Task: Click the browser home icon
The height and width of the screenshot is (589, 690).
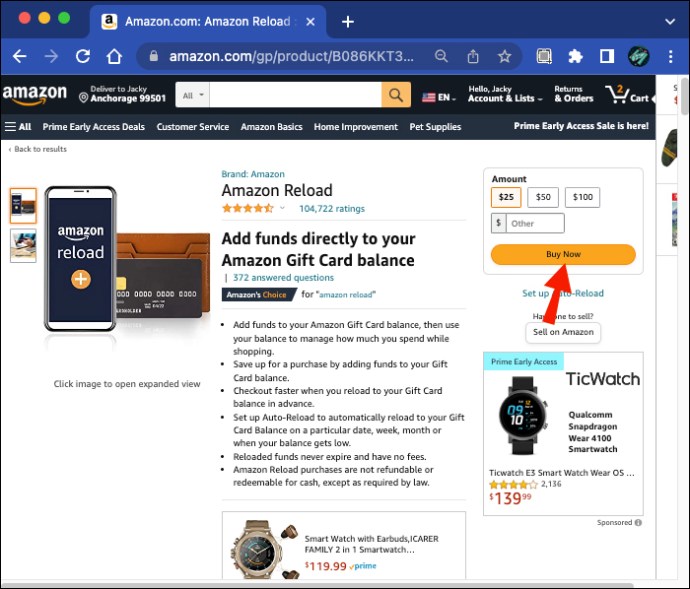Action: [114, 56]
